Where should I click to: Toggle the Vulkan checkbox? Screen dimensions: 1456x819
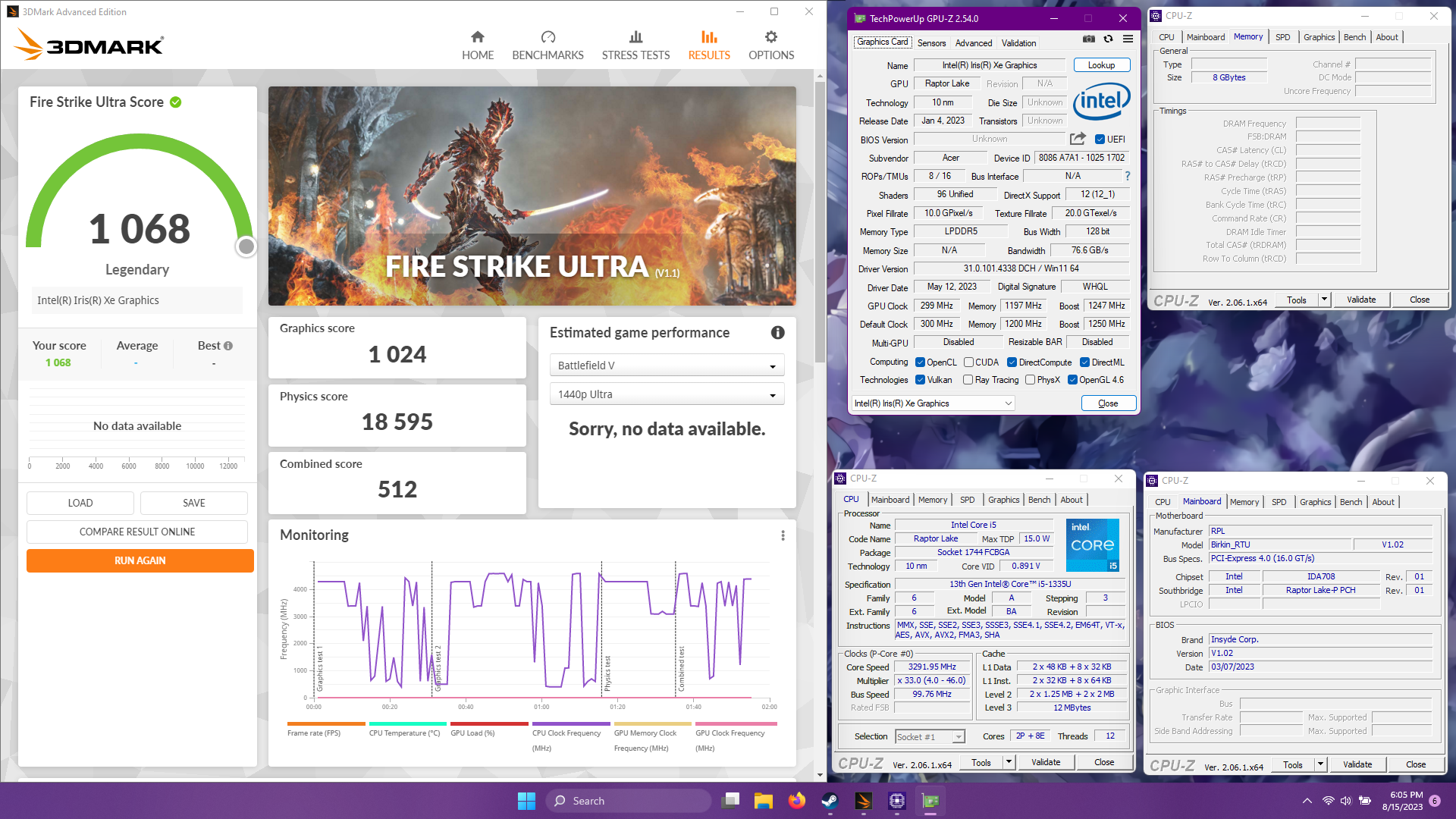click(x=920, y=380)
